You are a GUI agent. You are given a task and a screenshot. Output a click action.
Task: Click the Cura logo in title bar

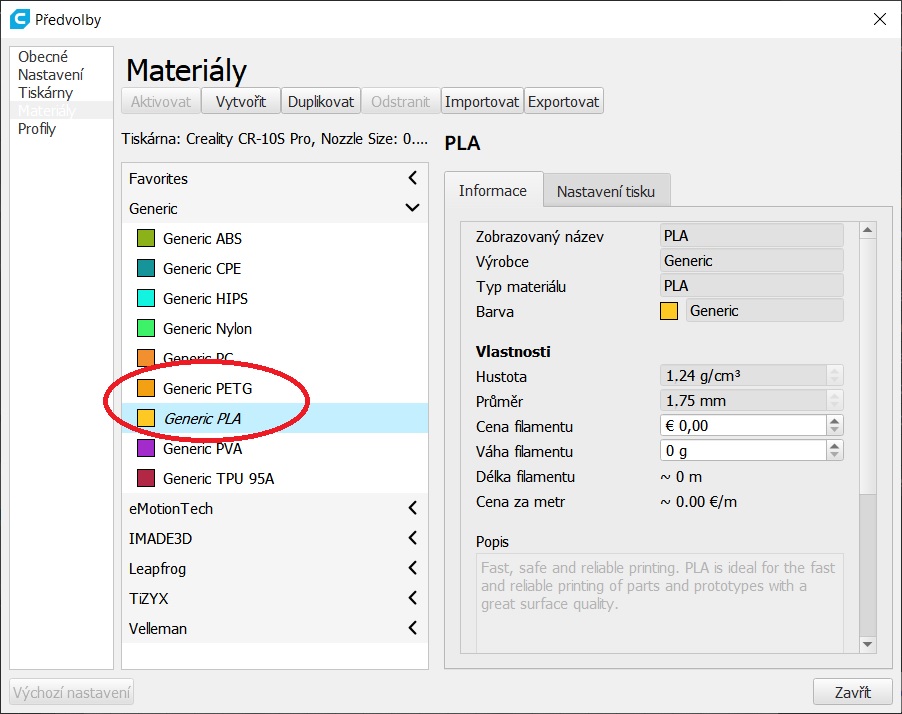click(x=18, y=19)
